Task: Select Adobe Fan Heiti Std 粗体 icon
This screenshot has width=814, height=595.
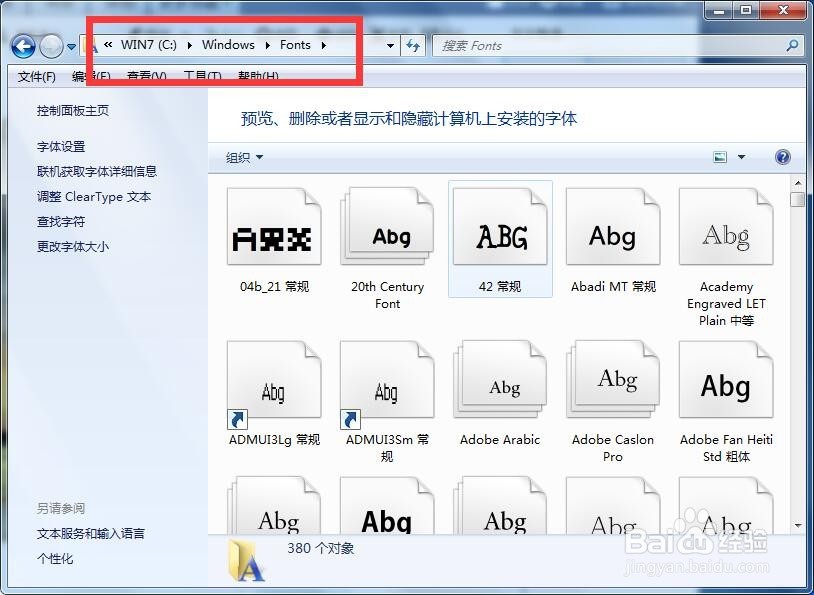Action: click(726, 380)
